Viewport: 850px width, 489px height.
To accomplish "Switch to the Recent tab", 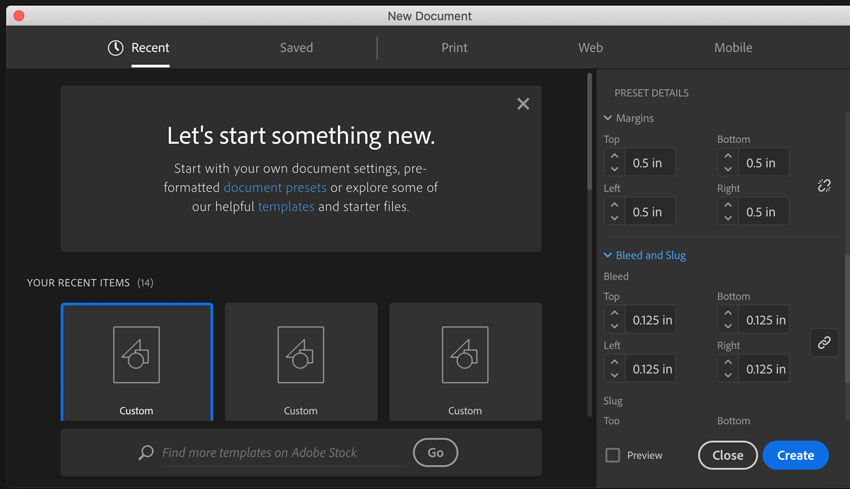I will 150,48.
